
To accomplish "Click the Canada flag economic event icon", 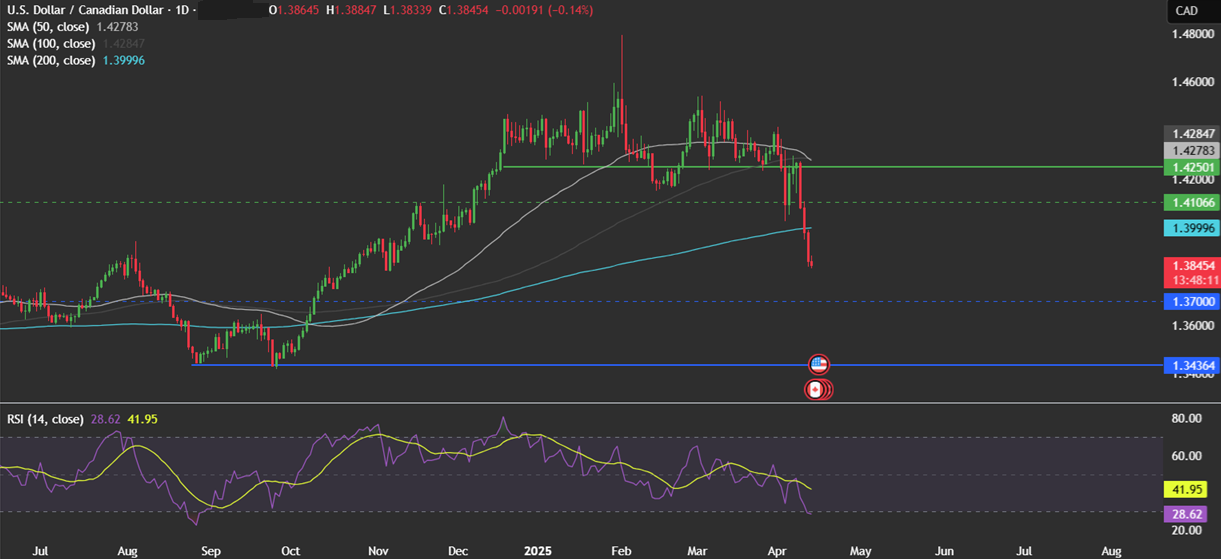I will (816, 390).
